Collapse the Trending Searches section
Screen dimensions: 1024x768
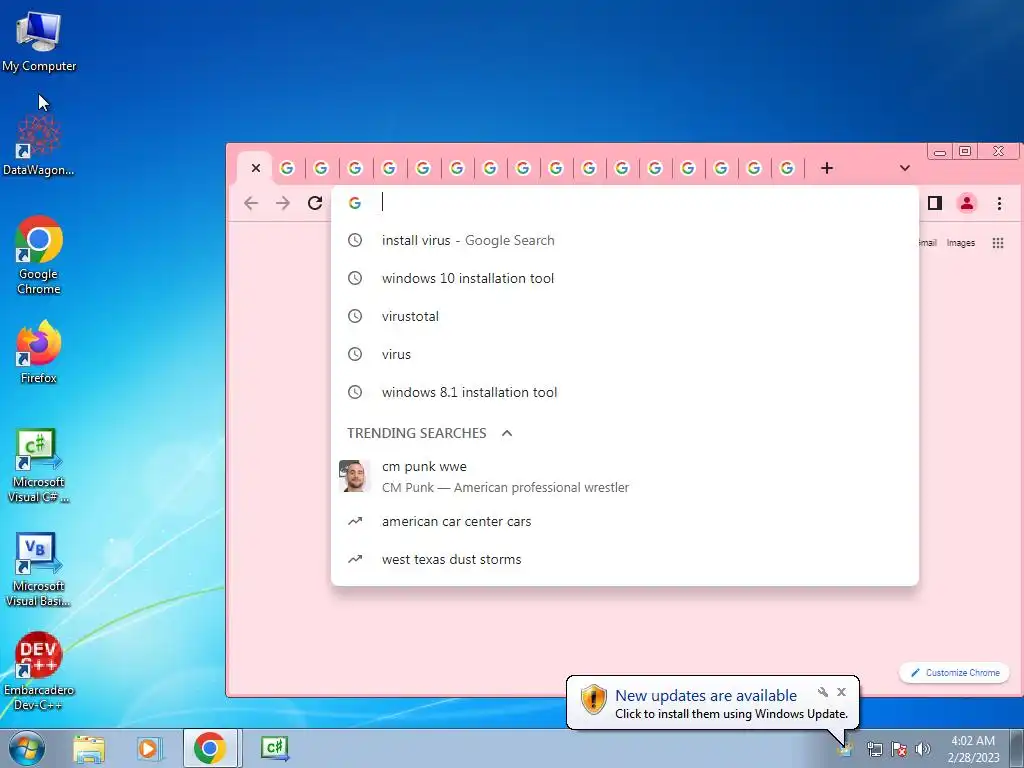pos(507,433)
